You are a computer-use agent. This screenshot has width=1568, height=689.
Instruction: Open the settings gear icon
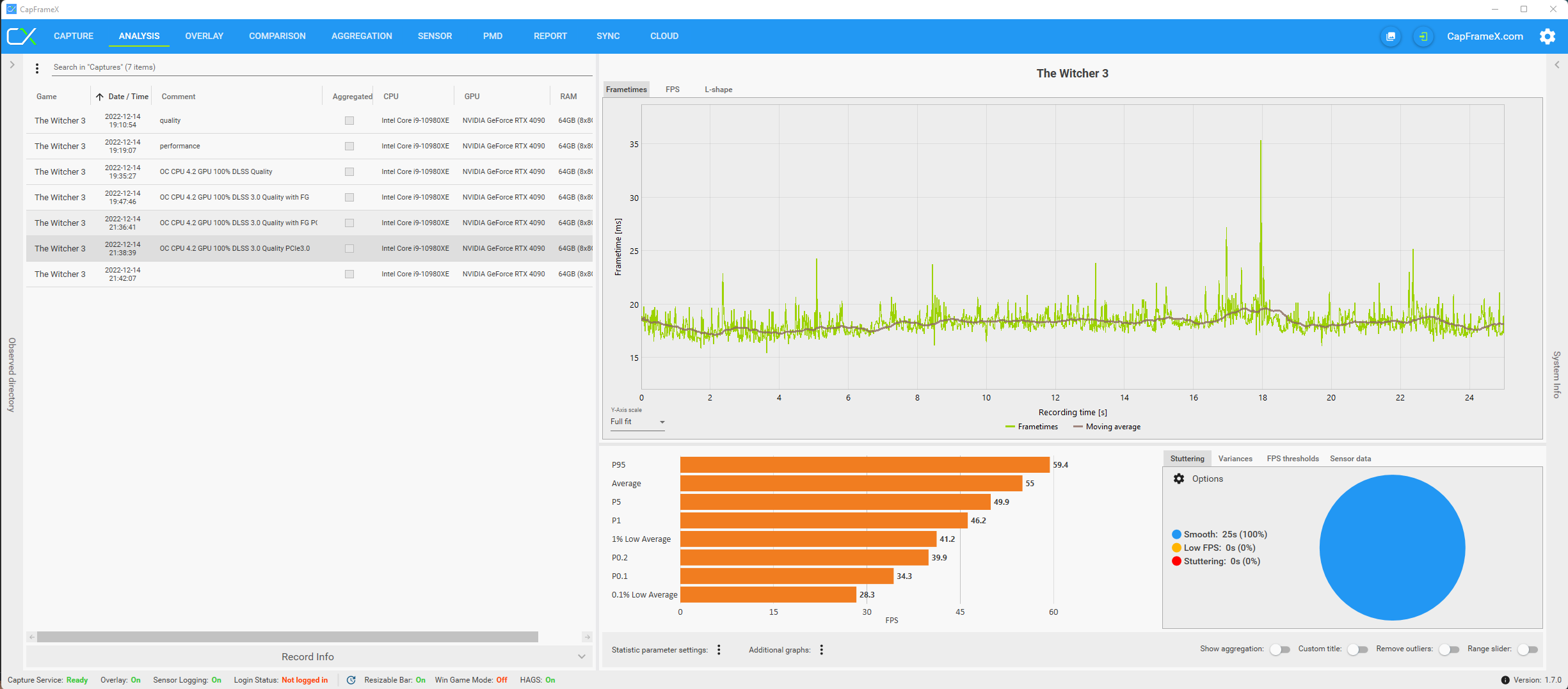pos(1548,36)
